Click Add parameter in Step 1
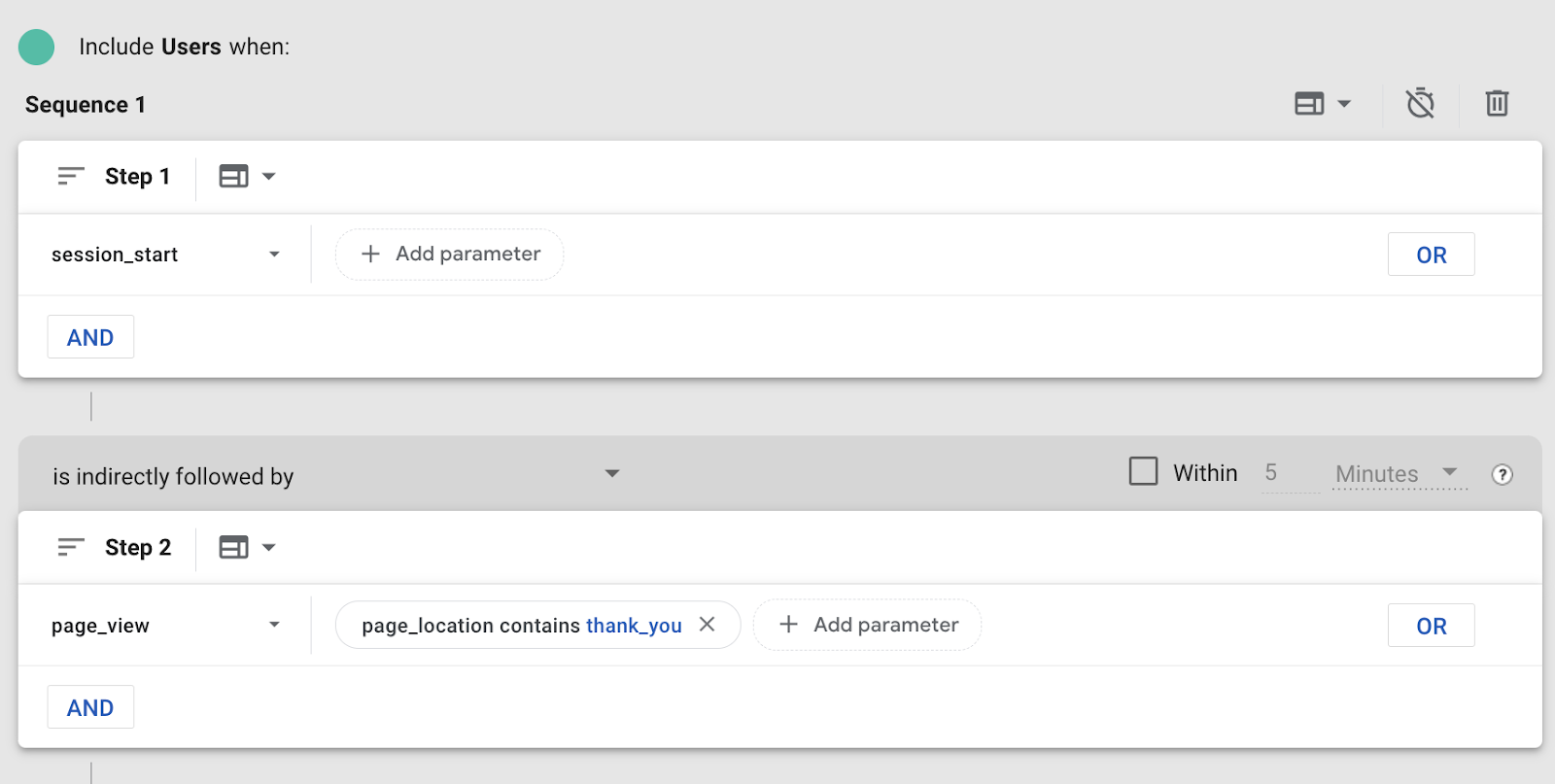Image resolution: width=1555 pixels, height=784 pixels. [450, 255]
